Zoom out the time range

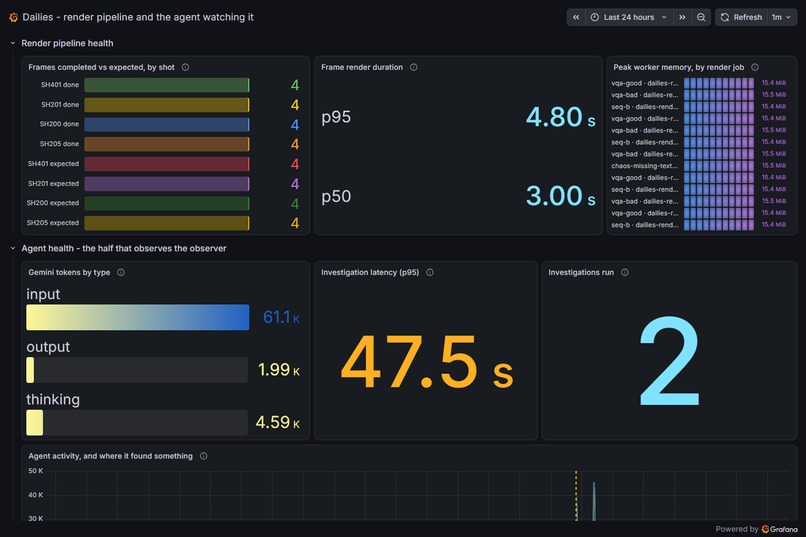click(x=701, y=17)
